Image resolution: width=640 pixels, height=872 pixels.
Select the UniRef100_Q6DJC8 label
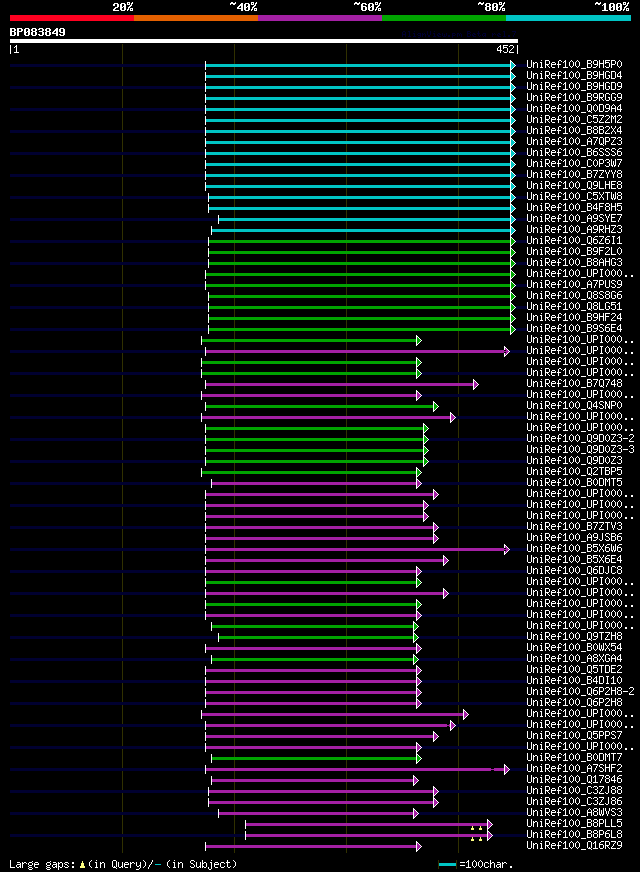click(x=574, y=571)
